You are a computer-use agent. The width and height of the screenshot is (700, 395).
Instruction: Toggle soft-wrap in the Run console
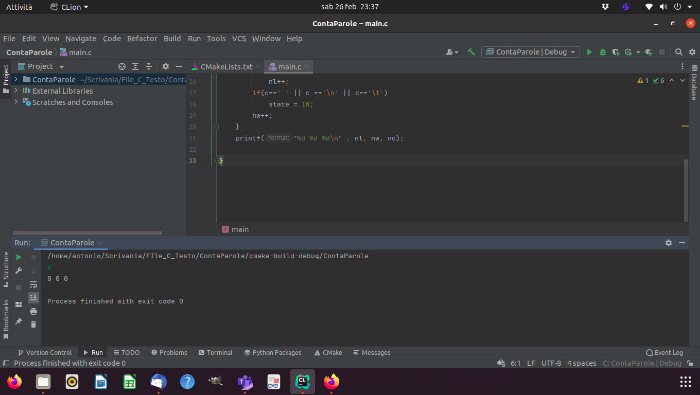point(33,284)
